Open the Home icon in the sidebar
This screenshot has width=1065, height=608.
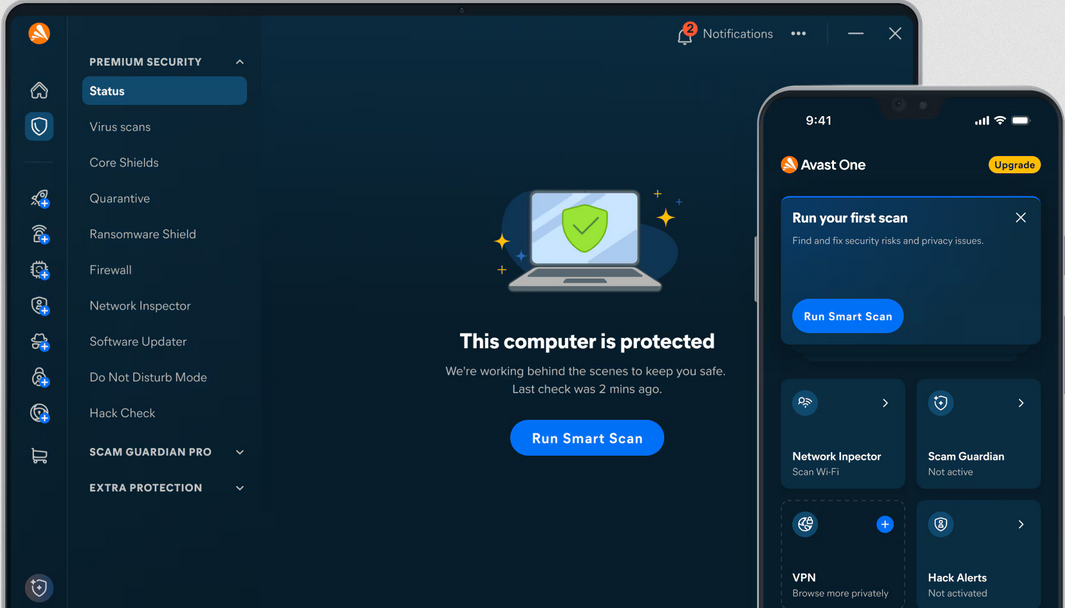39,90
